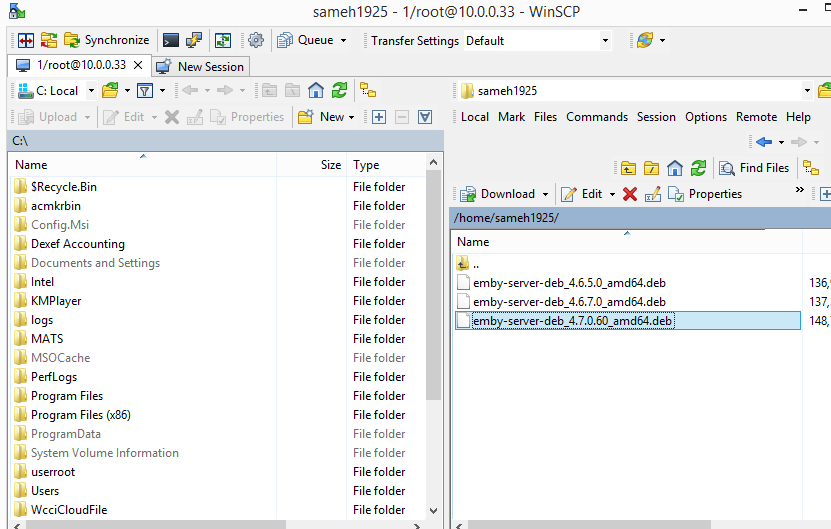Open the terminal console icon
Image resolution: width=831 pixels, height=529 pixels.
pyautogui.click(x=171, y=40)
